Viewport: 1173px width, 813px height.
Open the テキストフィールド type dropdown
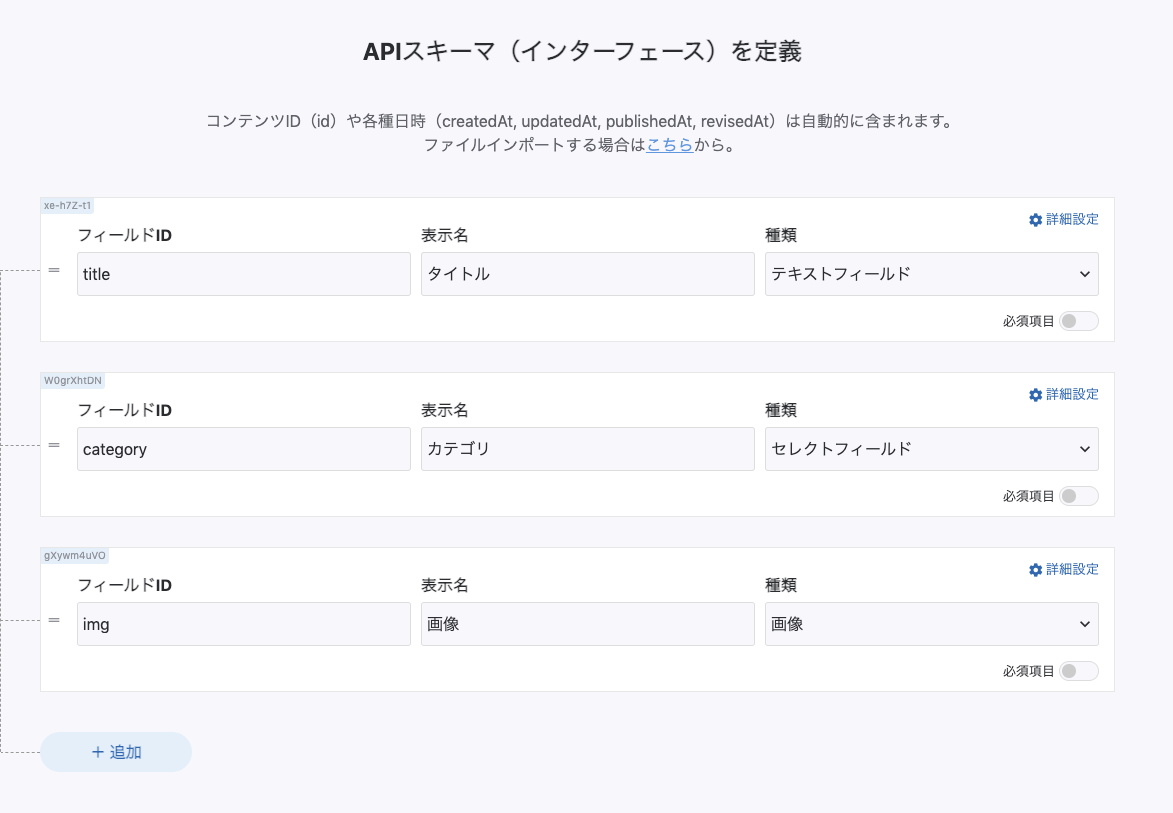(x=931, y=274)
